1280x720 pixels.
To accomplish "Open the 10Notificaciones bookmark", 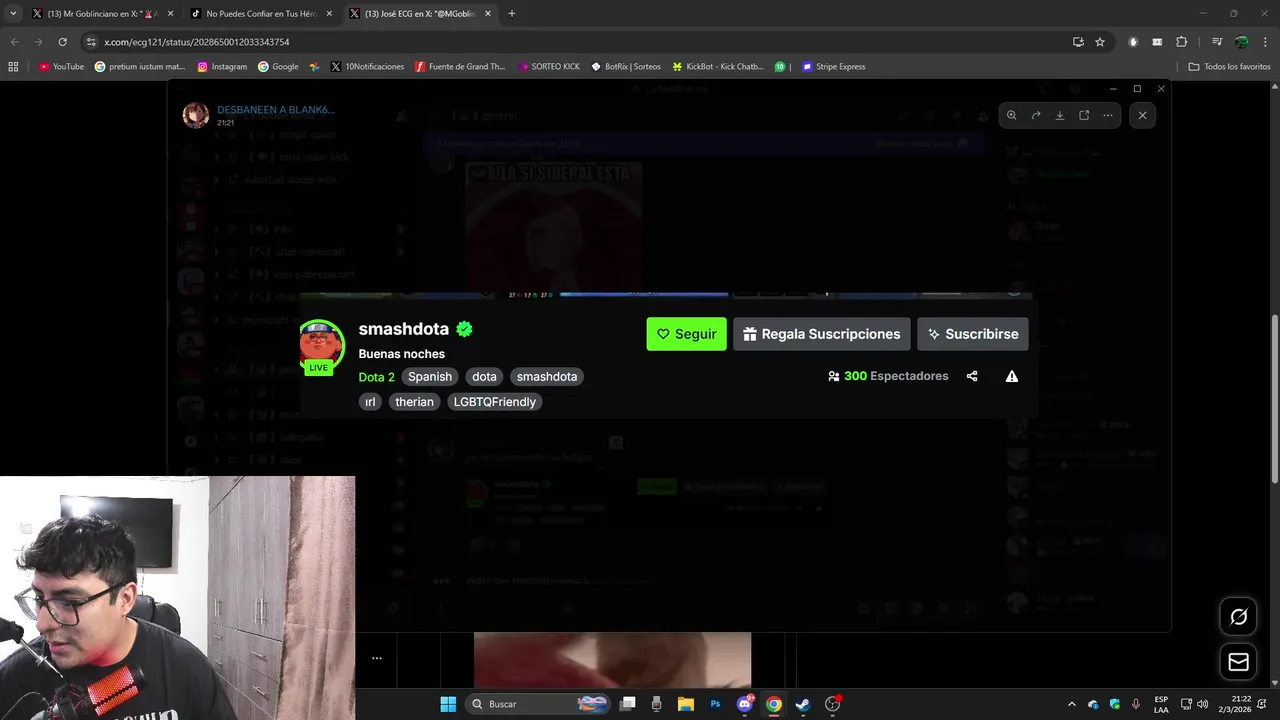I will coord(367,67).
